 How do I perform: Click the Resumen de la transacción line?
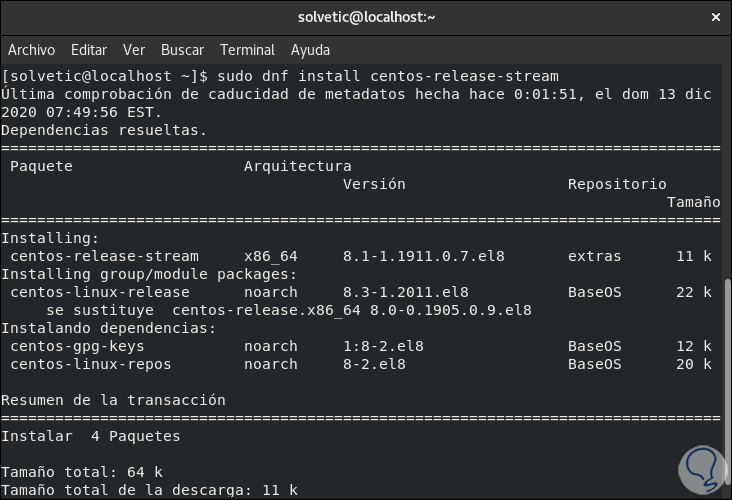(x=113, y=400)
